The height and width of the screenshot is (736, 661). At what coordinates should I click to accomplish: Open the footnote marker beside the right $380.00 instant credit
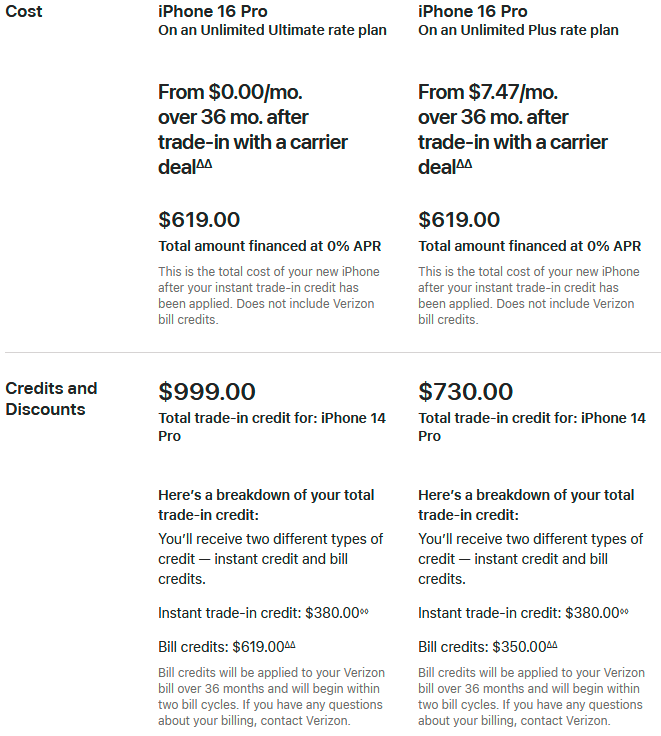[624, 611]
